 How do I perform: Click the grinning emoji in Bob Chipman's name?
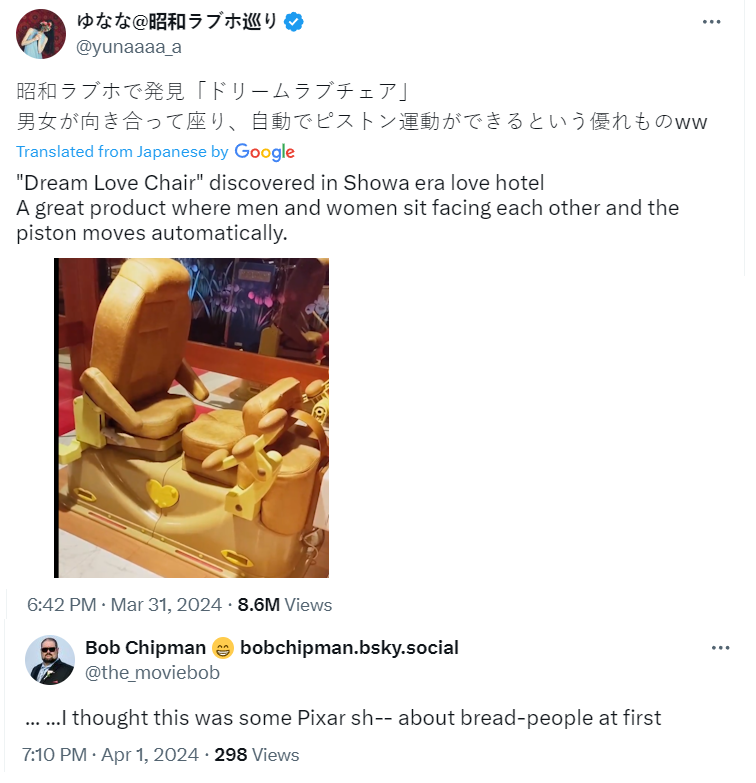pos(223,648)
